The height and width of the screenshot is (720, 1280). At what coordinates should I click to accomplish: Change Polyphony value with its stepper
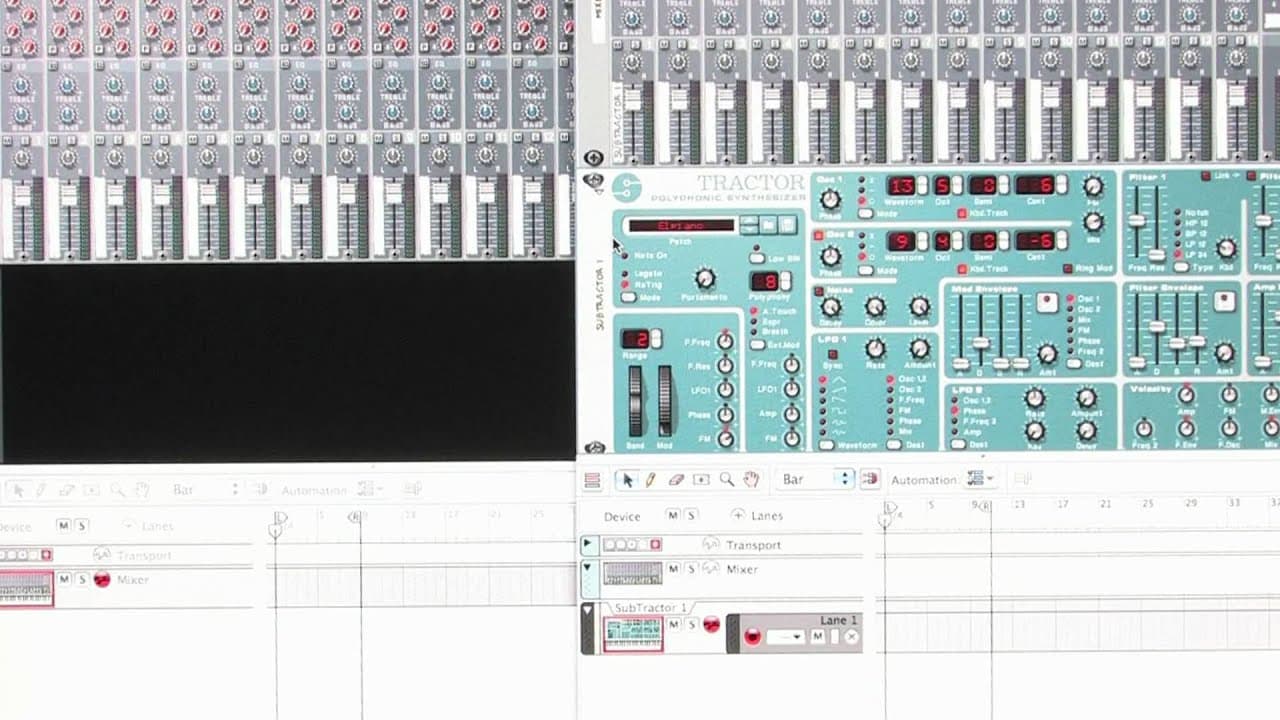pos(785,282)
